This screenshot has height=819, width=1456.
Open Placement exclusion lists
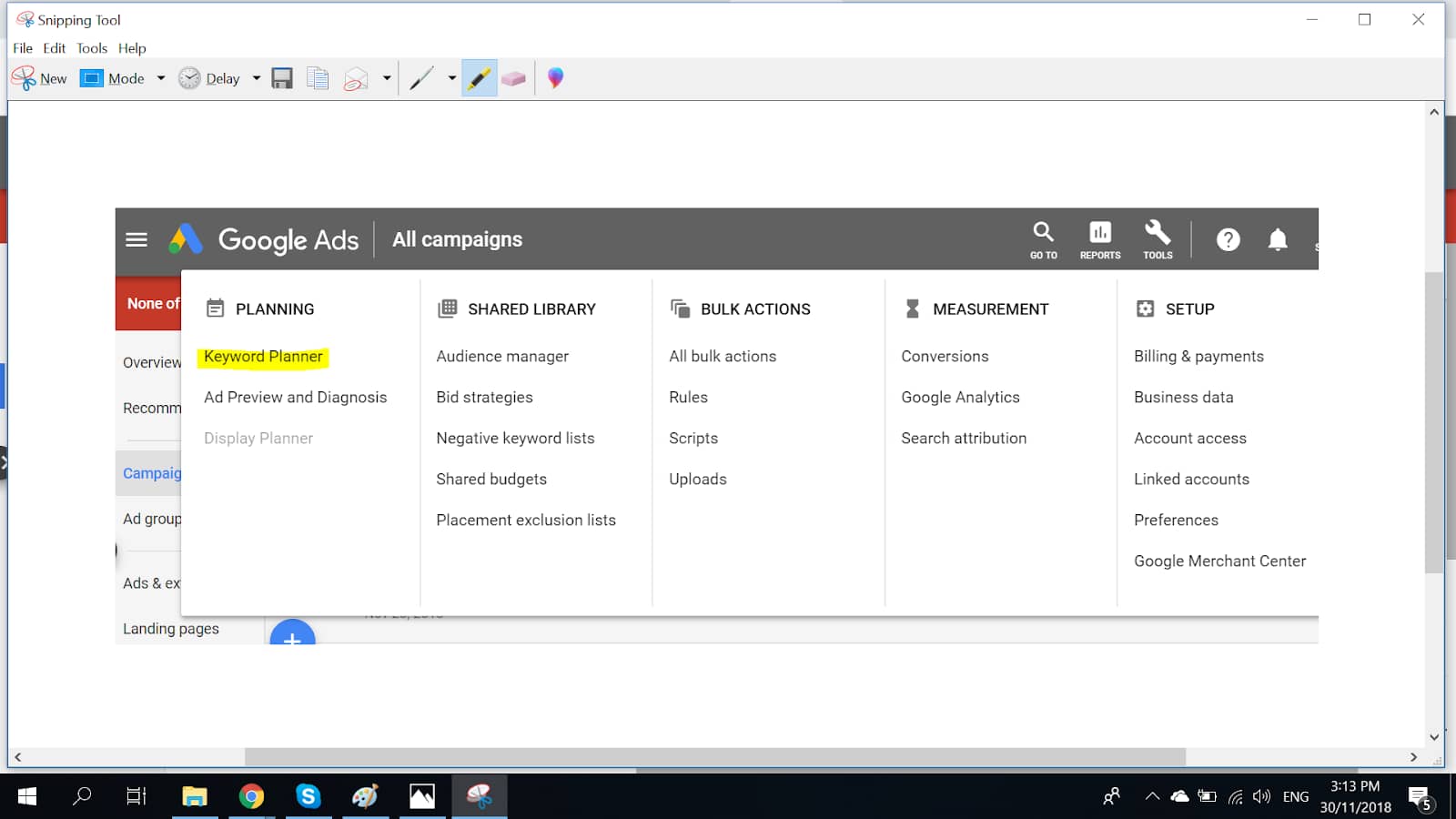pos(526,521)
